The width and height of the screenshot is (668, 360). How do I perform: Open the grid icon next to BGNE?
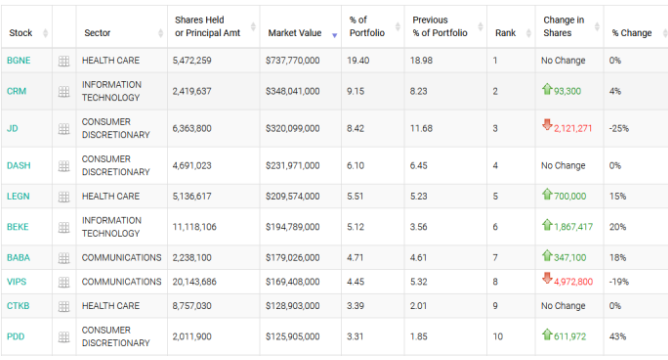pos(64,61)
